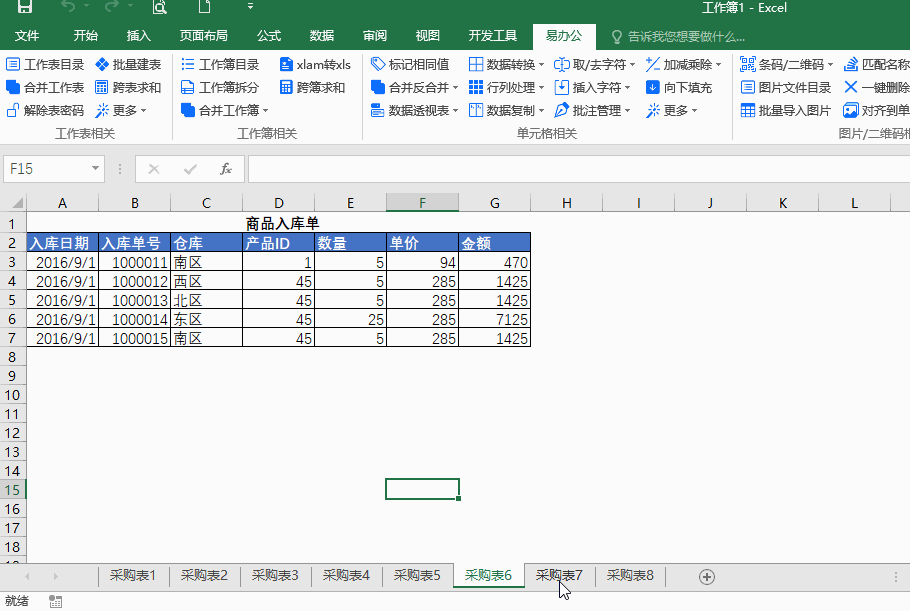Switch to the 公式 ribbon tab
The width and height of the screenshot is (910, 611).
coord(269,36)
